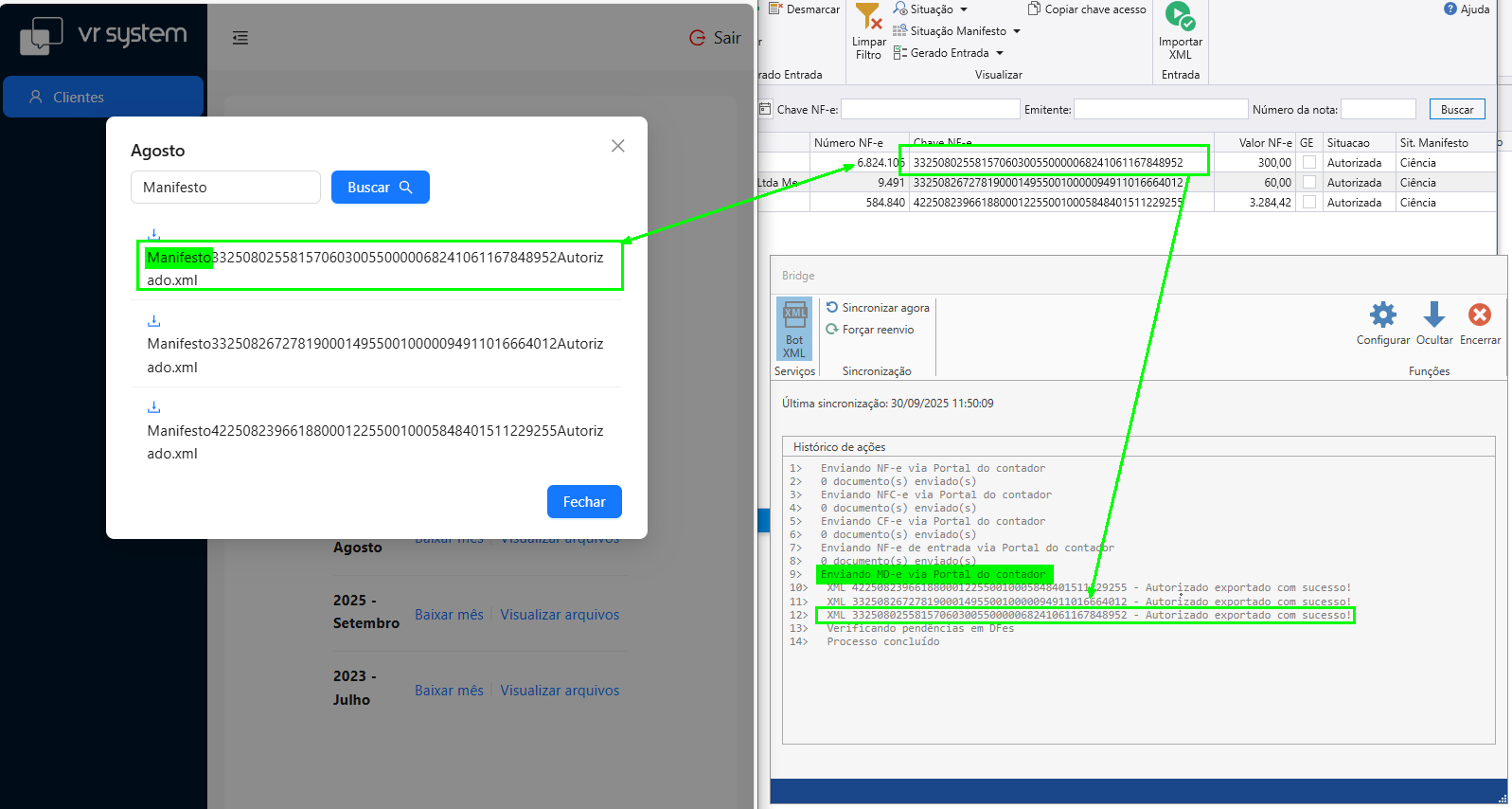Open the Ajuda help menu
This screenshot has height=809, width=1512.
click(1467, 9)
